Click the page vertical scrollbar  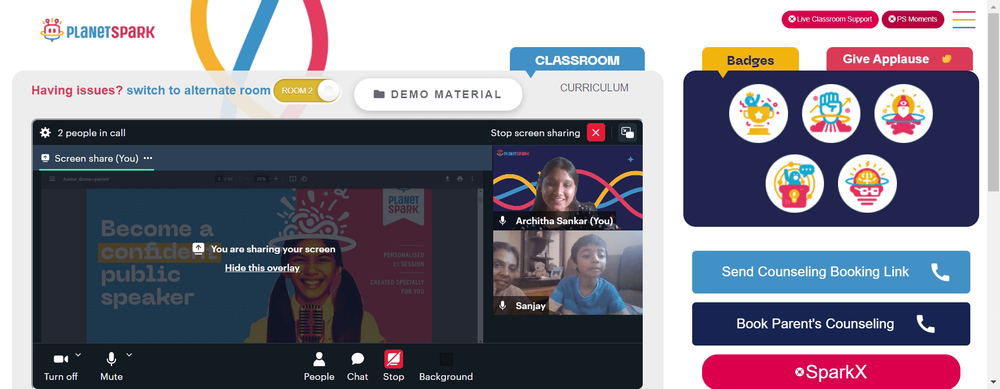point(994,102)
